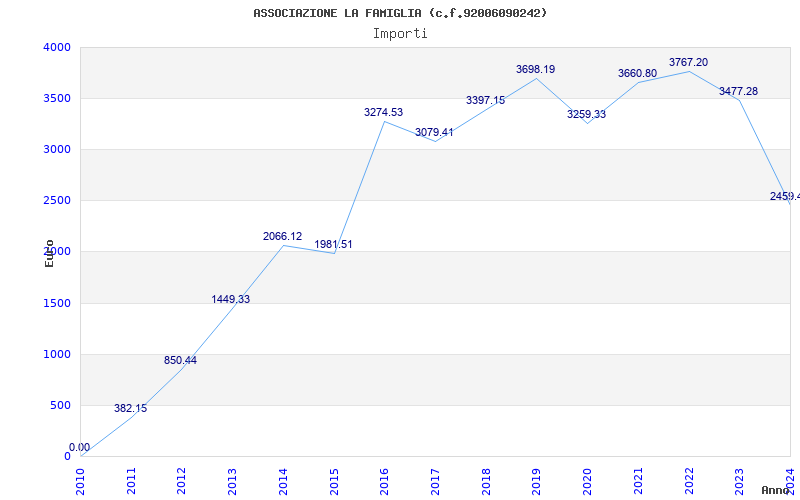800x500 pixels.
Task: Select the 1981.51 data label
Action: [x=333, y=244]
